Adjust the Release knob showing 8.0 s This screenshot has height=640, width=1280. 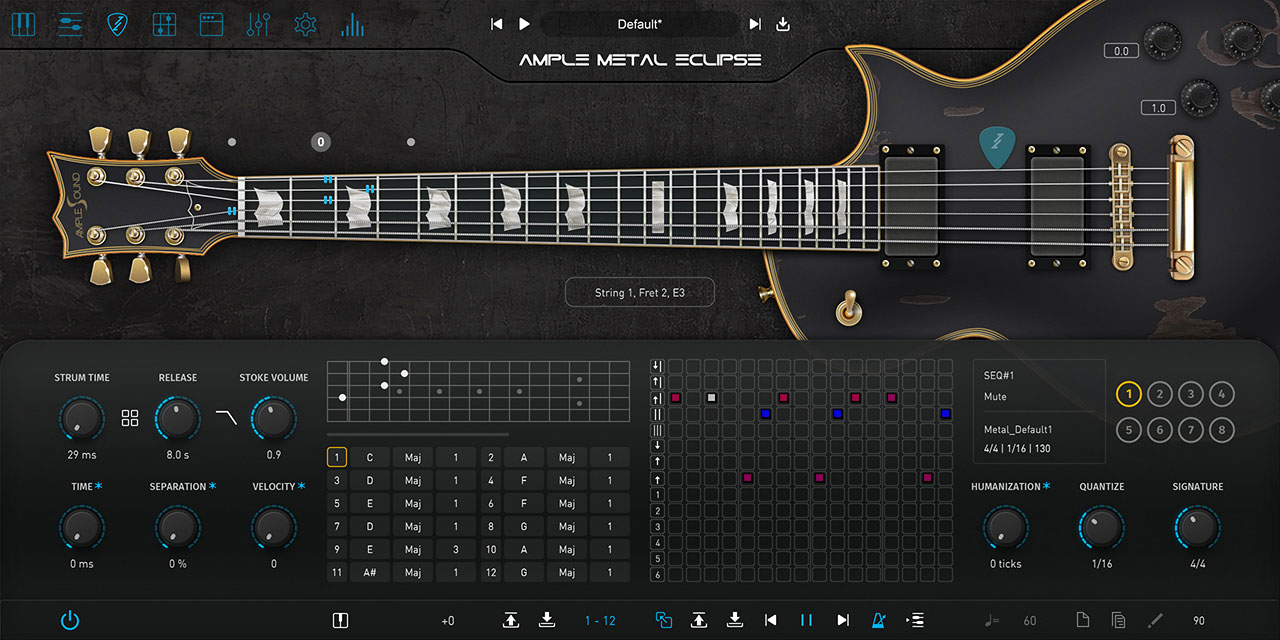pyautogui.click(x=177, y=419)
